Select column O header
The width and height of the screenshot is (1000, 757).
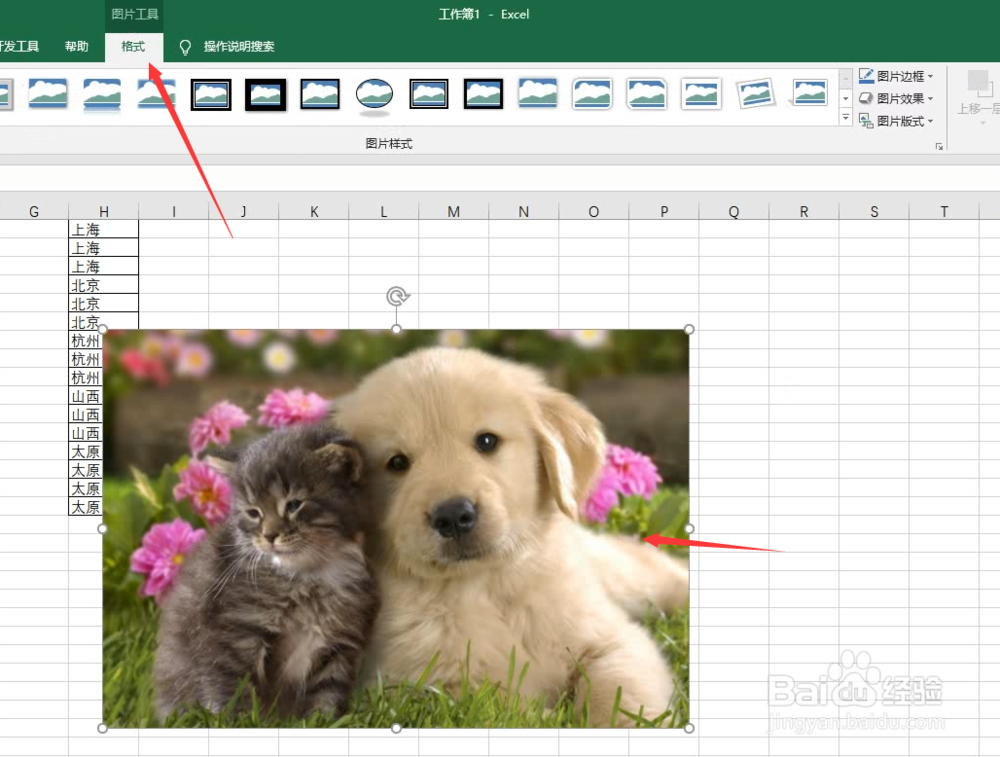coord(594,212)
